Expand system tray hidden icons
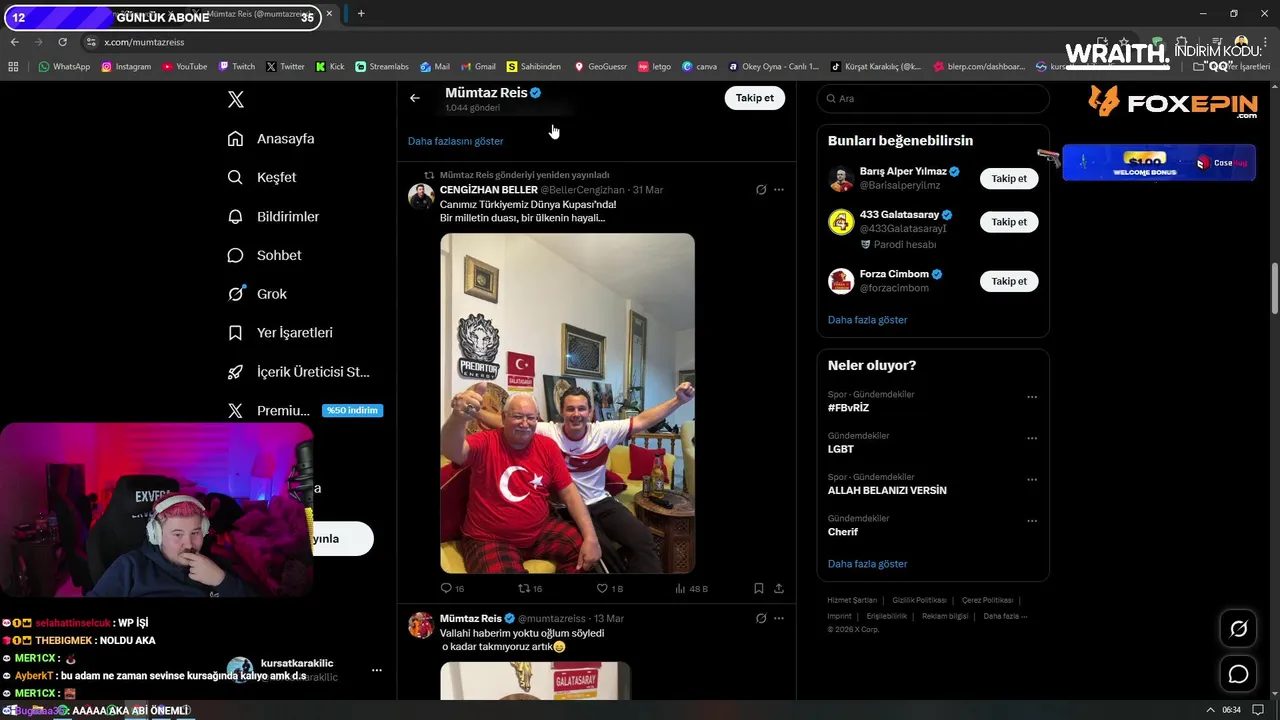 [x=1210, y=710]
